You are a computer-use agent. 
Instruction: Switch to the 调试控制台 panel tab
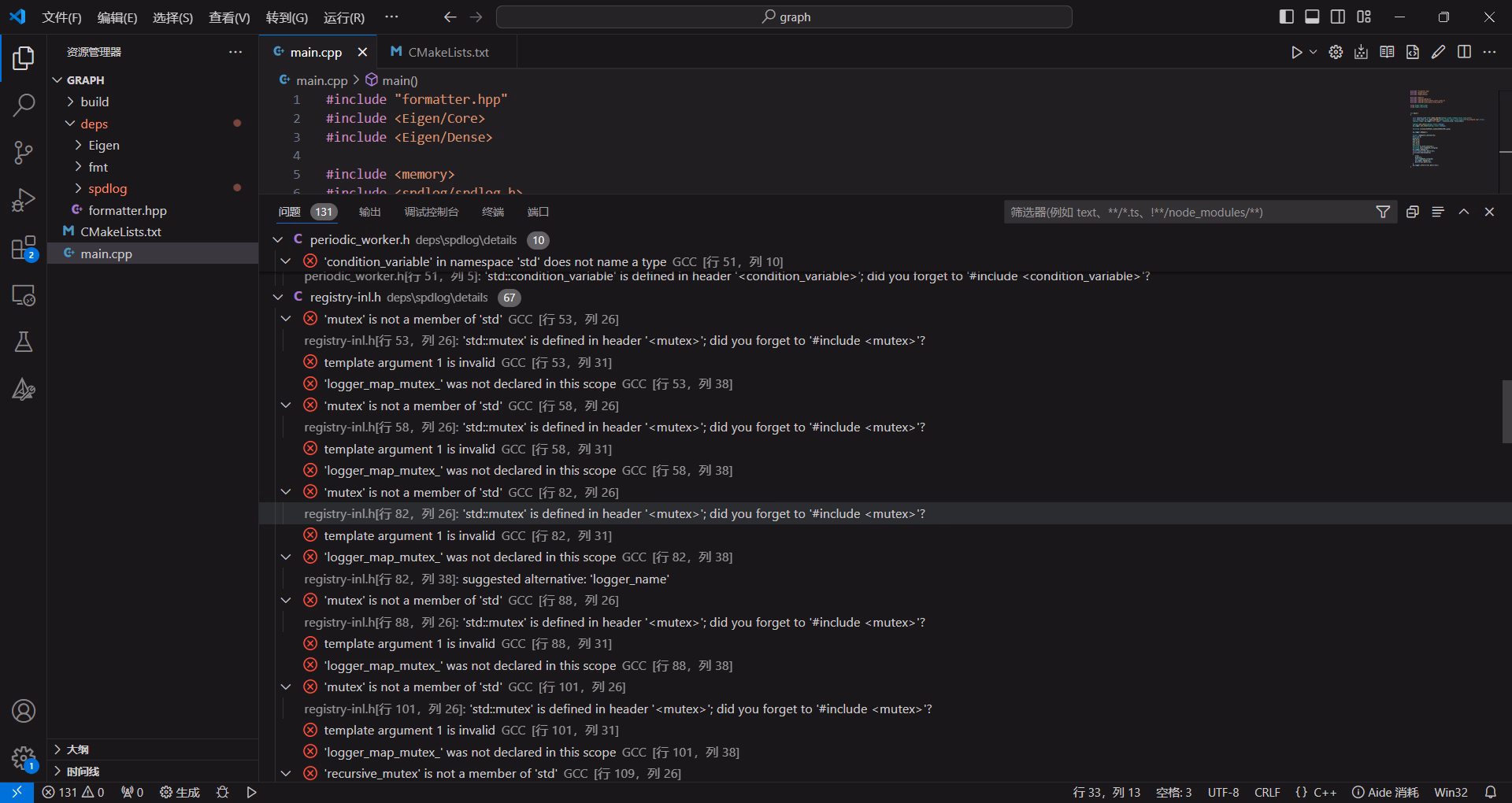(431, 212)
